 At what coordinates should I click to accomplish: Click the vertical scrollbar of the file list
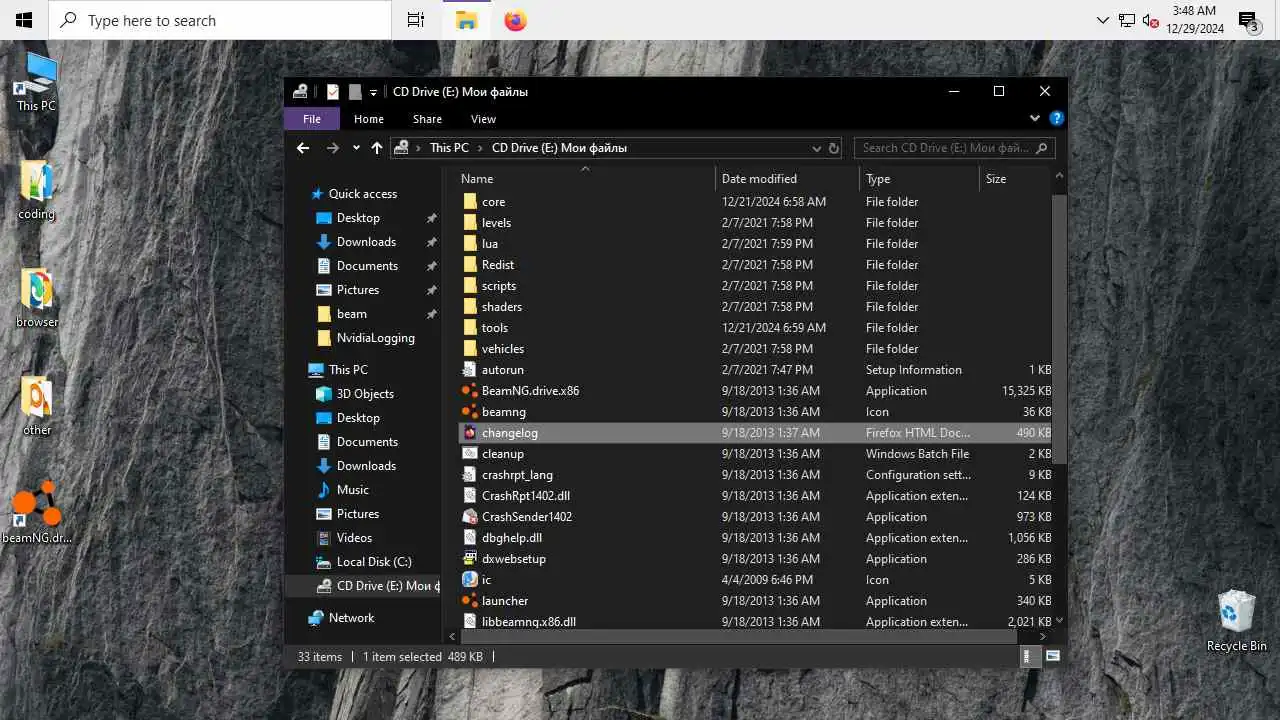(1059, 330)
